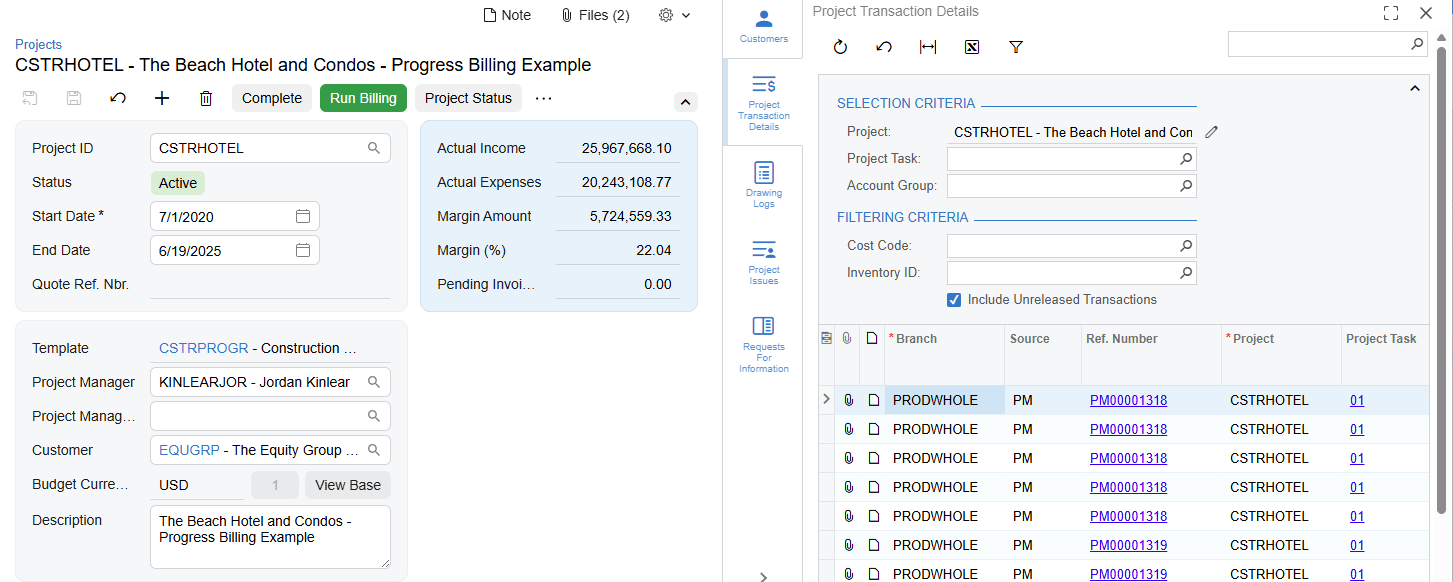Viewport: 1453px width, 582px height.
Task: Edit the Project selection with the pencil icon
Action: point(1211,131)
